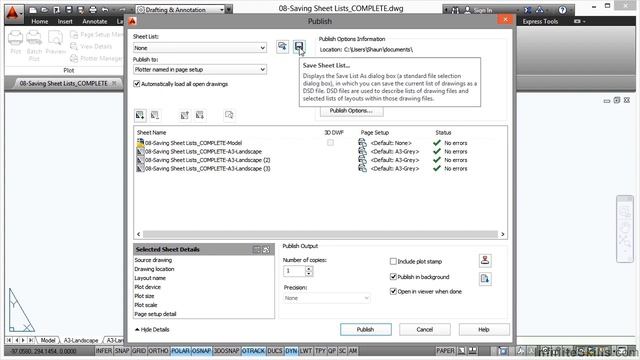Viewport: 640px width, 360px height.
Task: Click the second icon in Selected Sheet Details header
Action: click(266, 249)
